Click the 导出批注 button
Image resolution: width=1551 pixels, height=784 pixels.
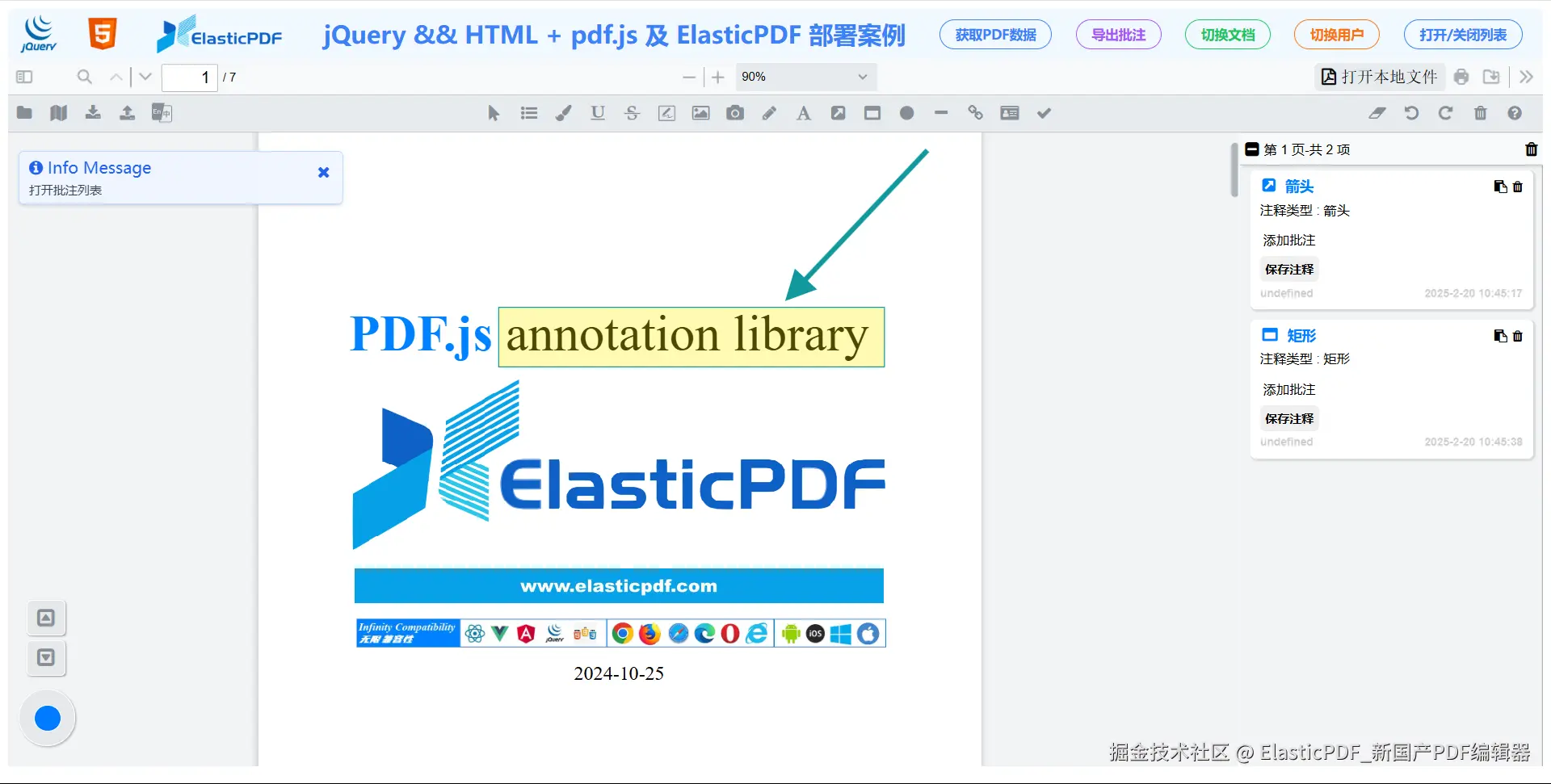tap(1119, 35)
